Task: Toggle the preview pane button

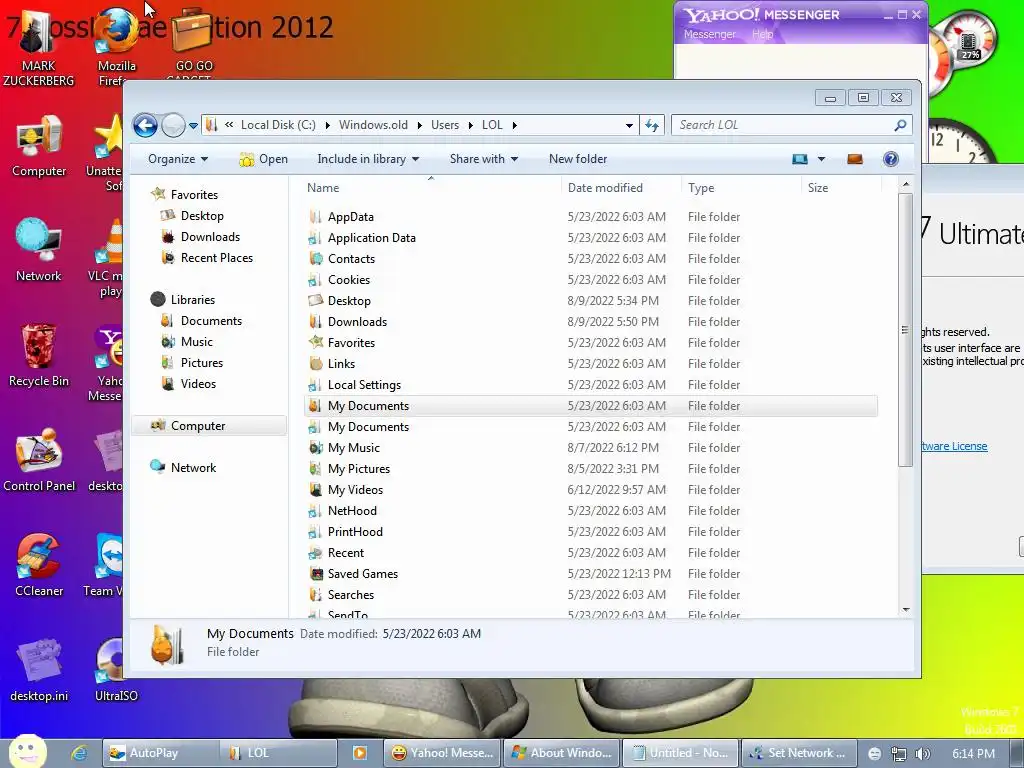Action: (x=855, y=159)
